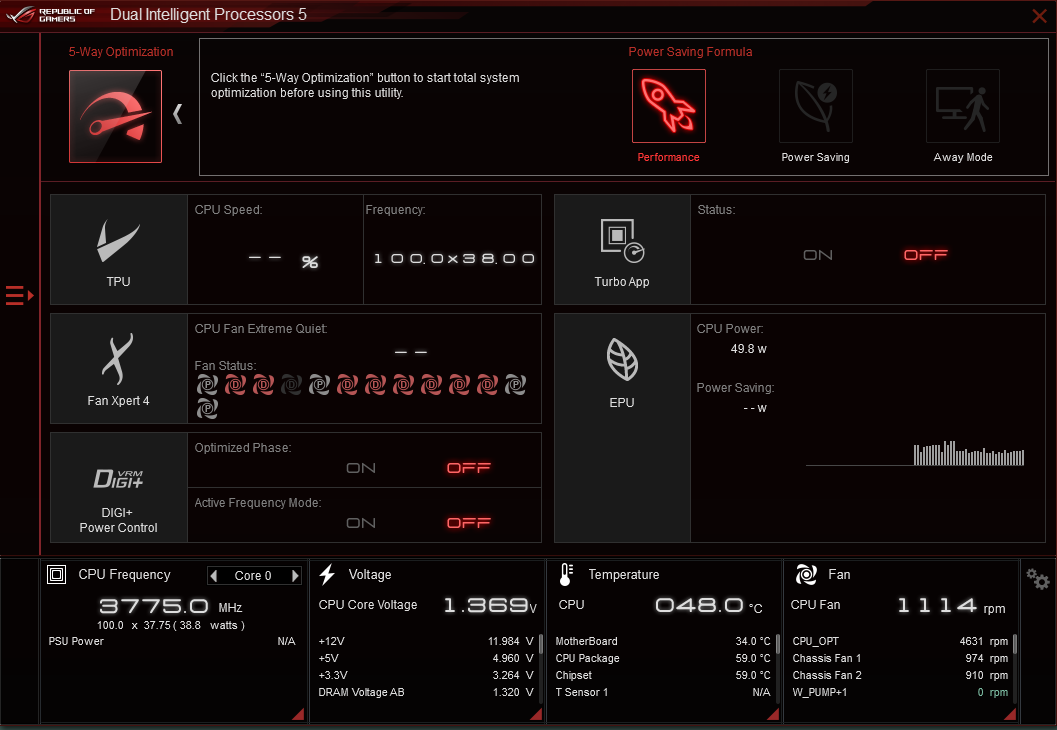
Task: Click the CPU_OPT fan speed row
Action: (900, 641)
